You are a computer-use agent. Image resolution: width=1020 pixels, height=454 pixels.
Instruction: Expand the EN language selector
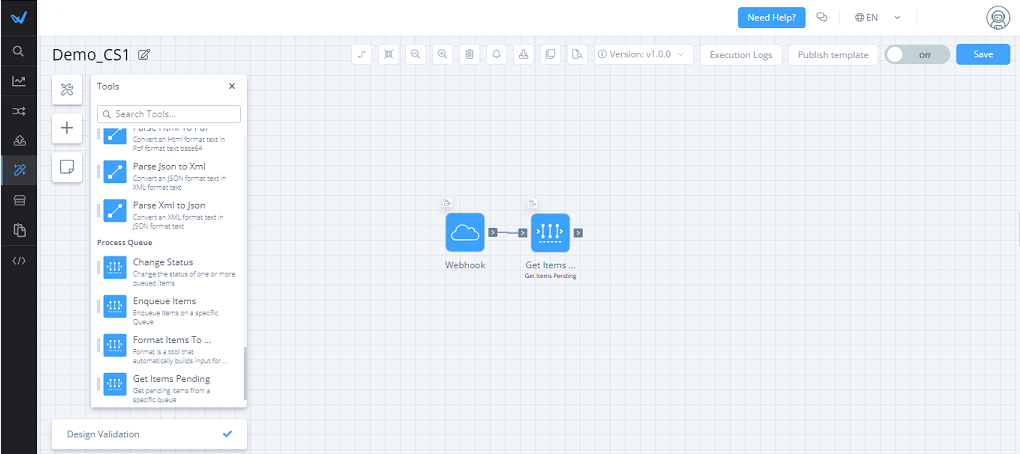tap(878, 17)
